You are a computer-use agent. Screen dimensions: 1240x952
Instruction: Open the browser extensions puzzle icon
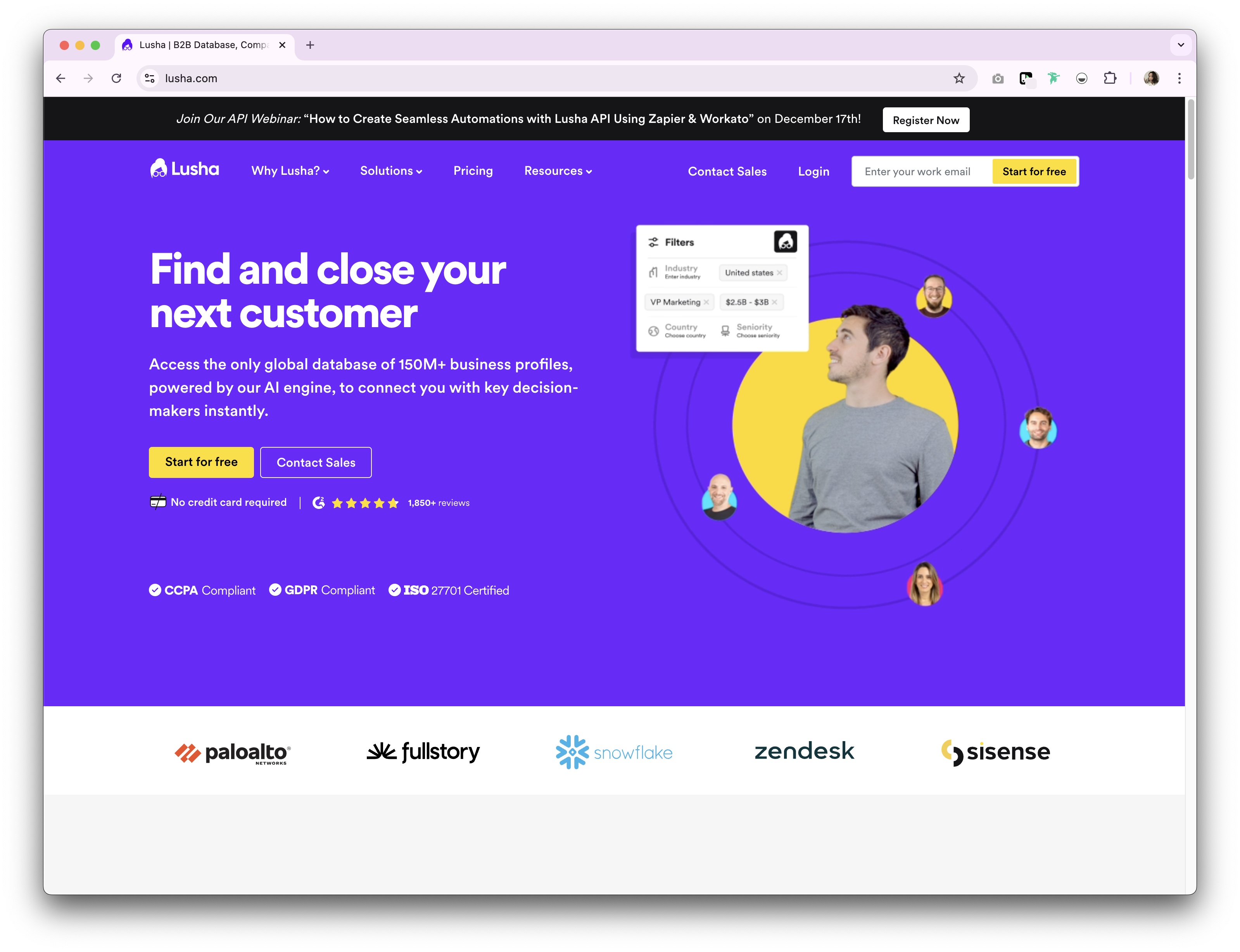click(1110, 78)
